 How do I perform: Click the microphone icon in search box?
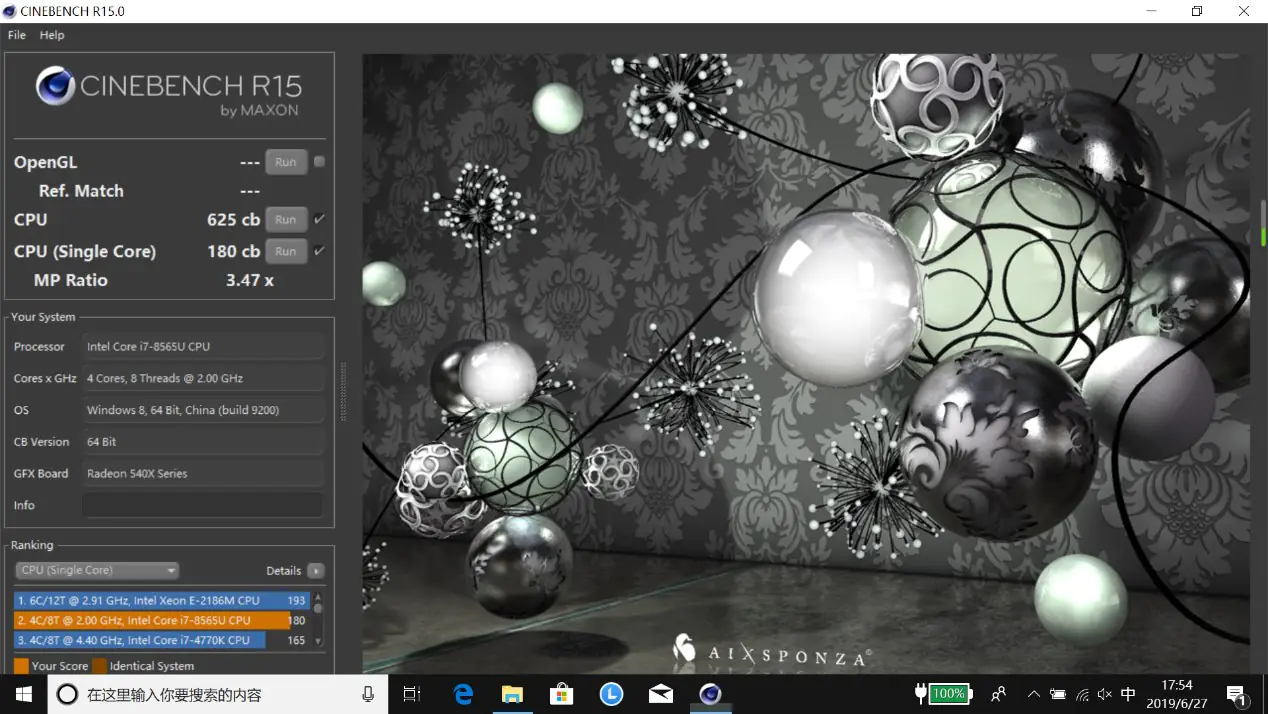pos(368,694)
